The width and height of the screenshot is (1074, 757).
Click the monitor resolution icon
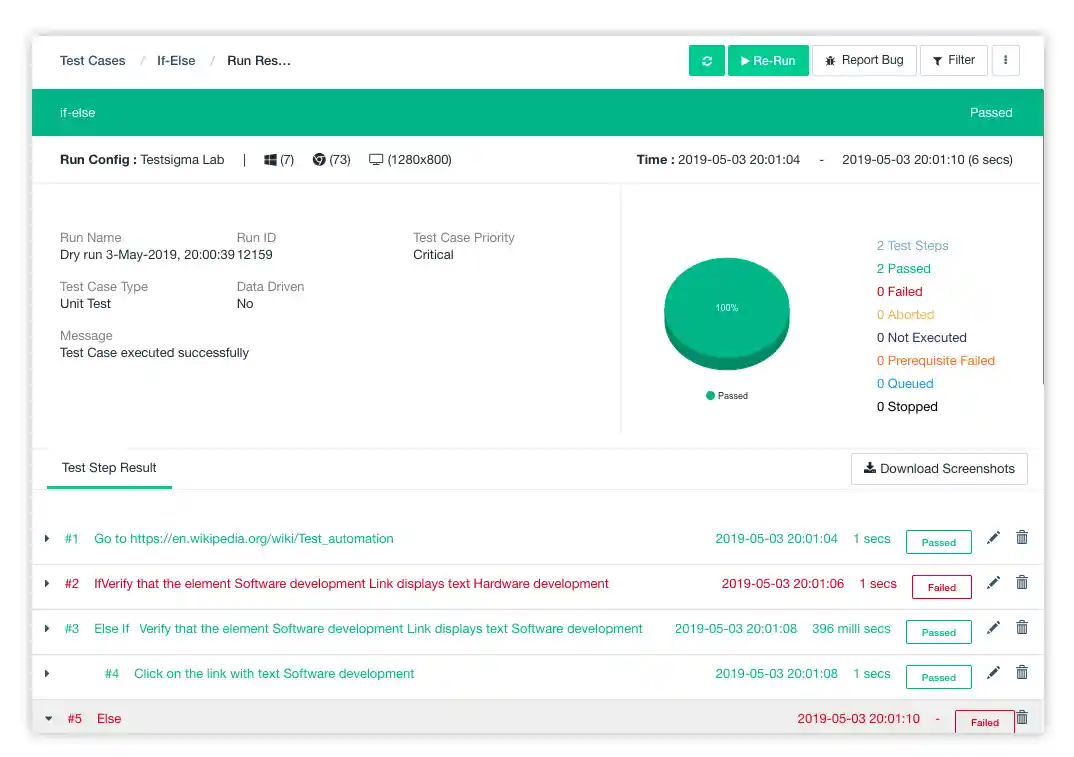click(376, 160)
